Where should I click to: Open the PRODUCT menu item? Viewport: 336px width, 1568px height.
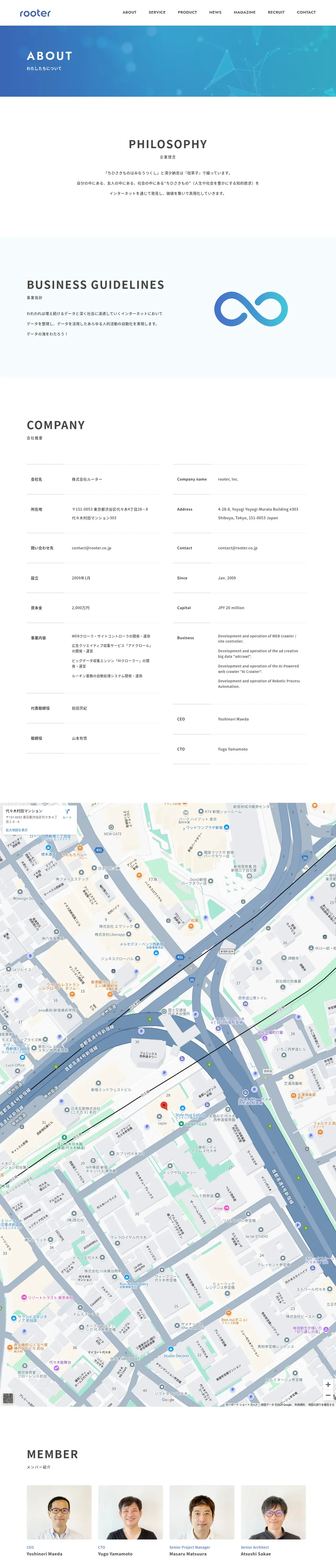[187, 12]
